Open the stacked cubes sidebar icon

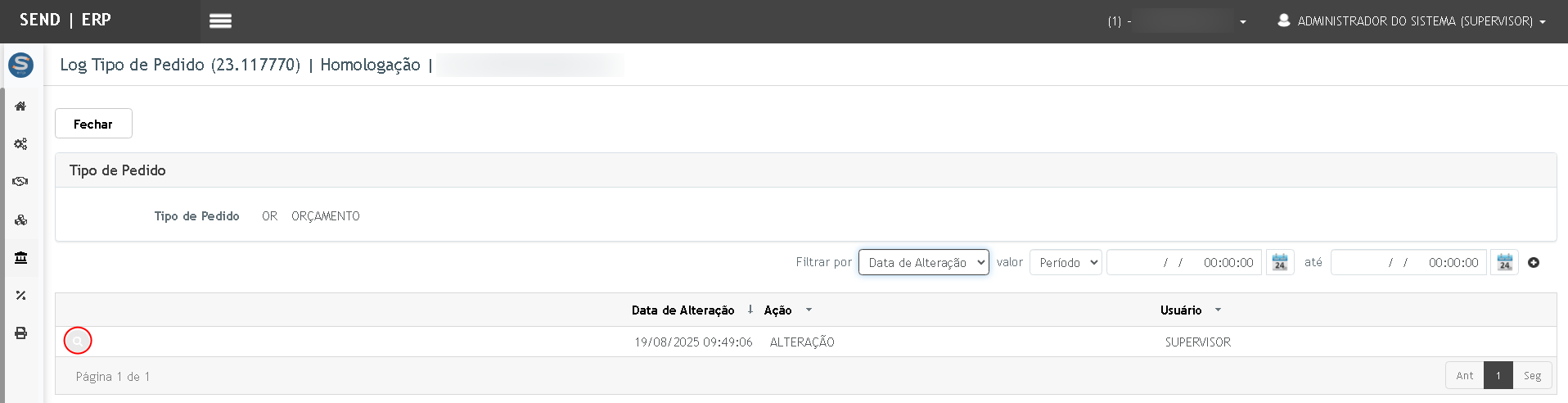[x=20, y=220]
